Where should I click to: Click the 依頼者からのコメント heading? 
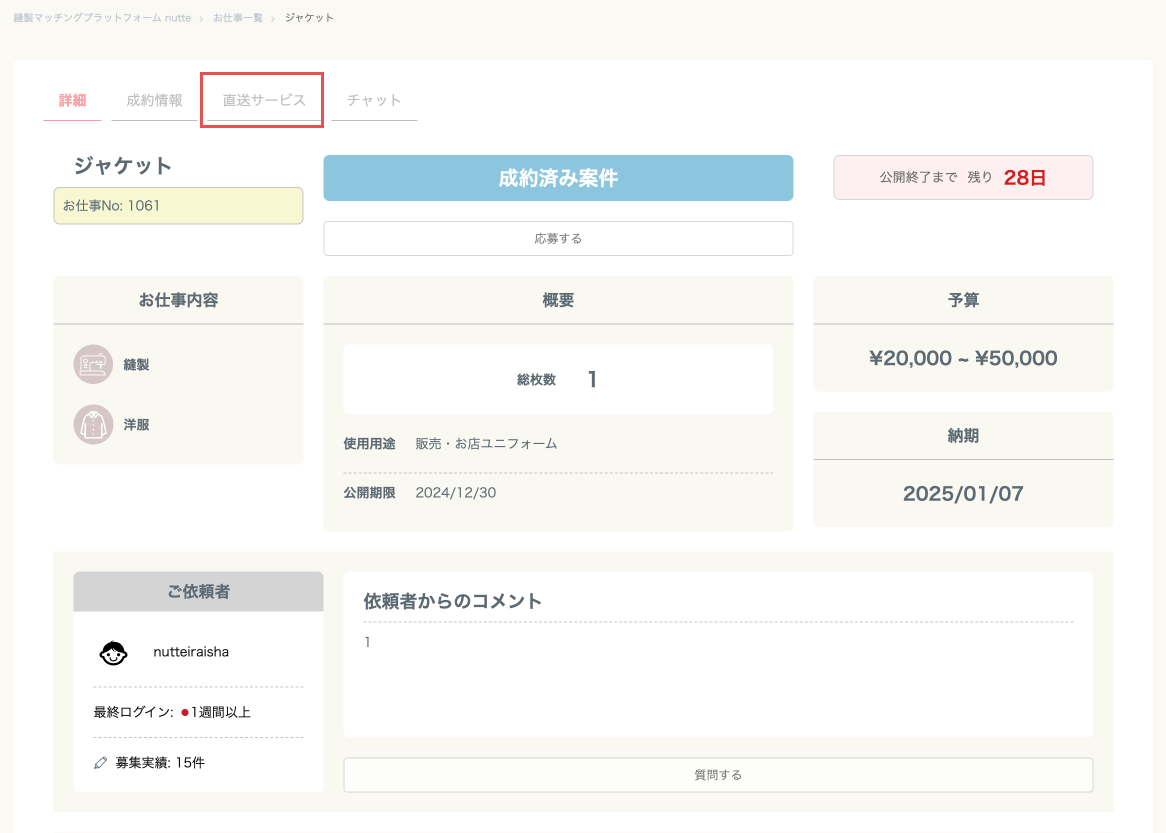[452, 601]
